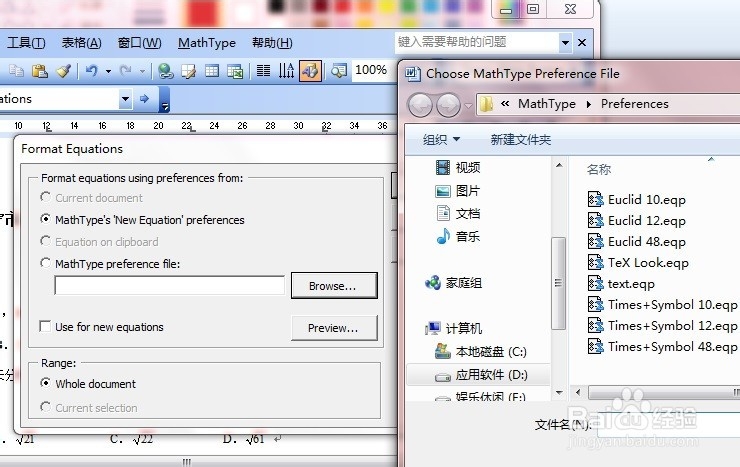This screenshot has height=467, width=740.
Task: Sort files by 名称 column header
Action: pos(599,169)
